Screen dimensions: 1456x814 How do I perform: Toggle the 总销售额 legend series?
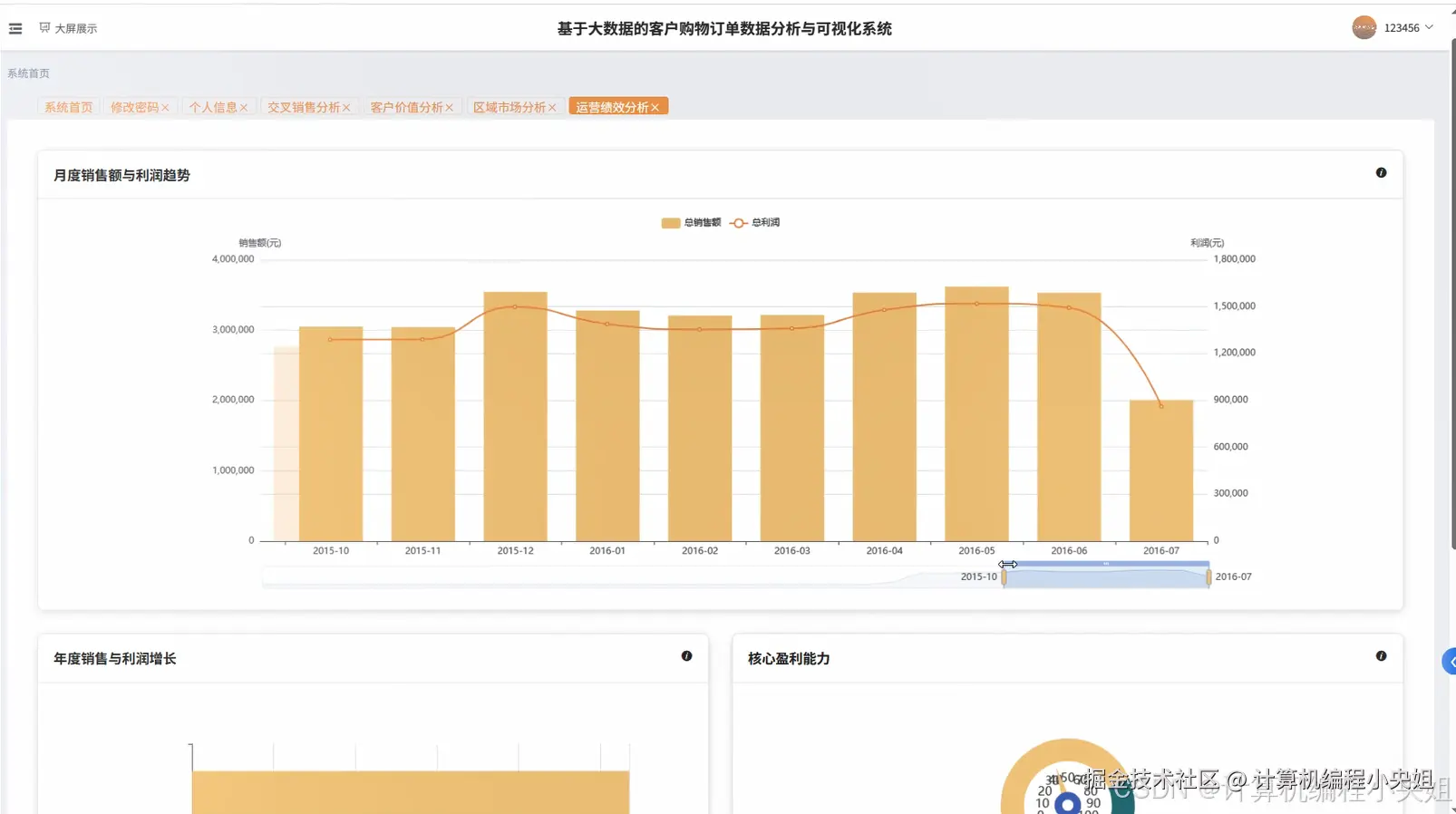[691, 223]
